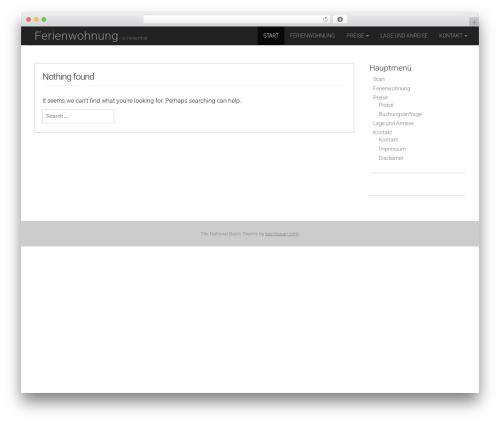Open Start link in Hauptmenü sidebar

coord(379,79)
